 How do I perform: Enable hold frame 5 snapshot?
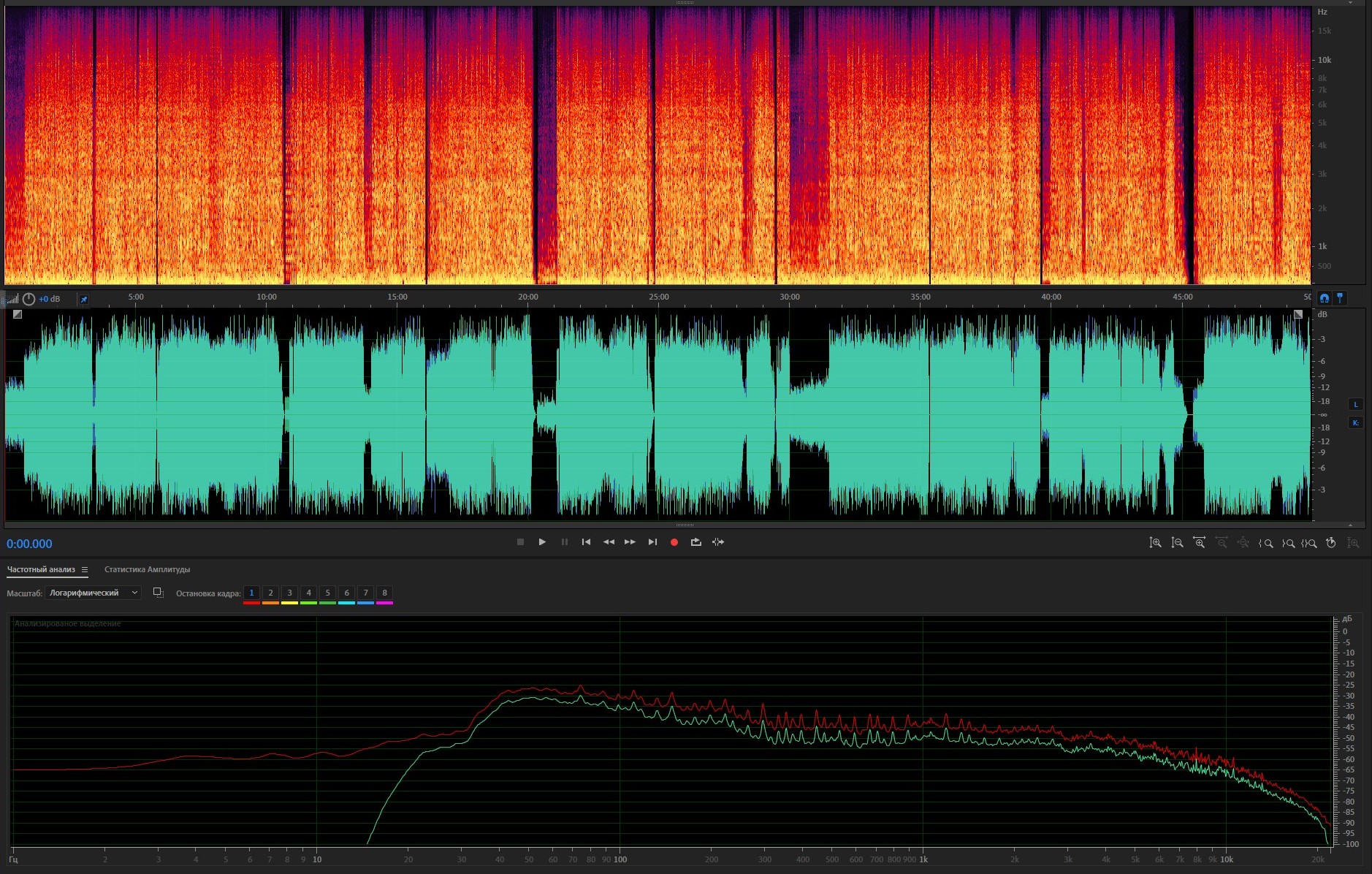click(x=327, y=593)
